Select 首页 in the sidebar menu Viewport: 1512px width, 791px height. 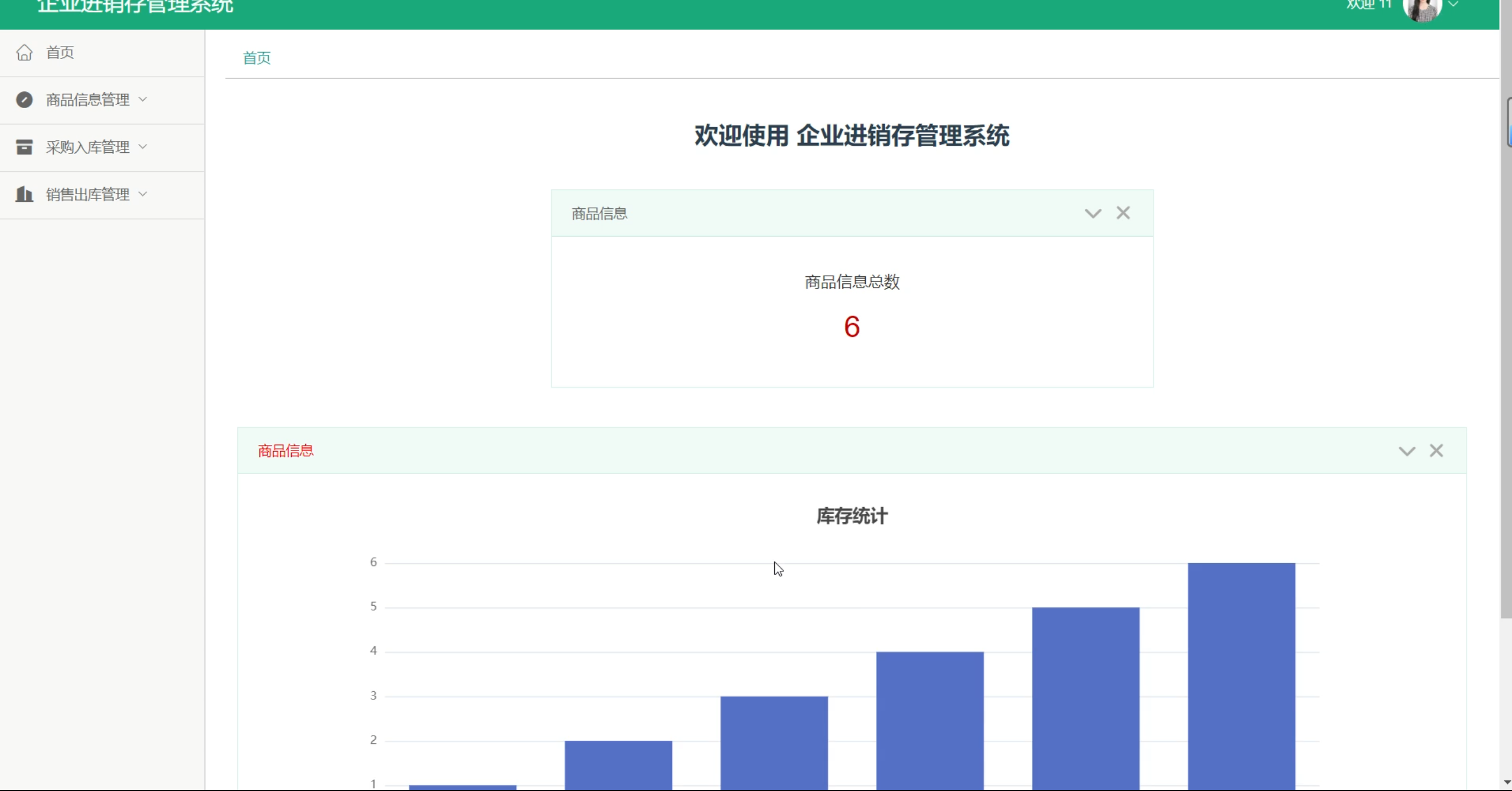coord(60,53)
